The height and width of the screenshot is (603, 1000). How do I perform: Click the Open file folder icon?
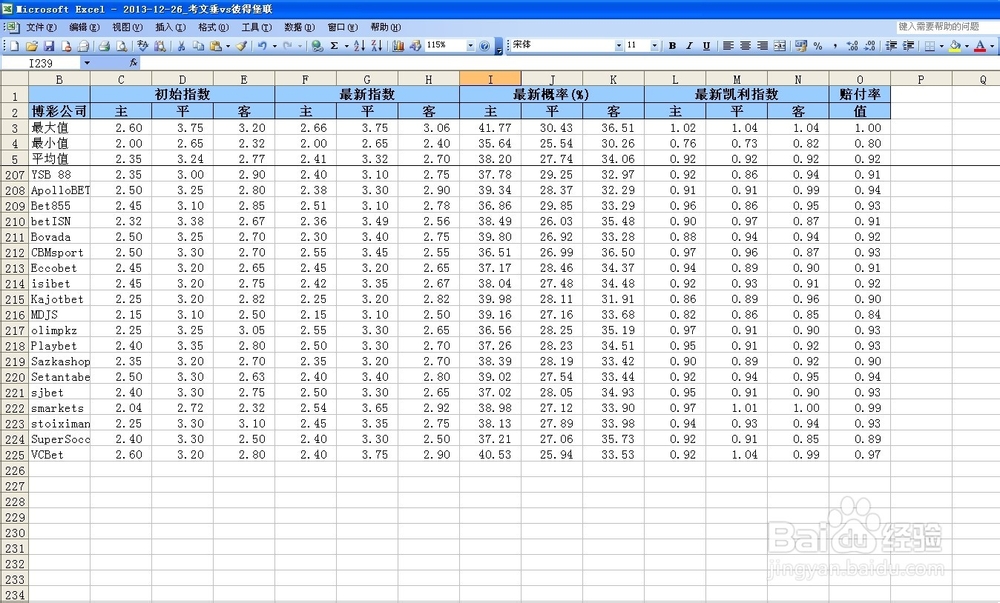point(31,46)
